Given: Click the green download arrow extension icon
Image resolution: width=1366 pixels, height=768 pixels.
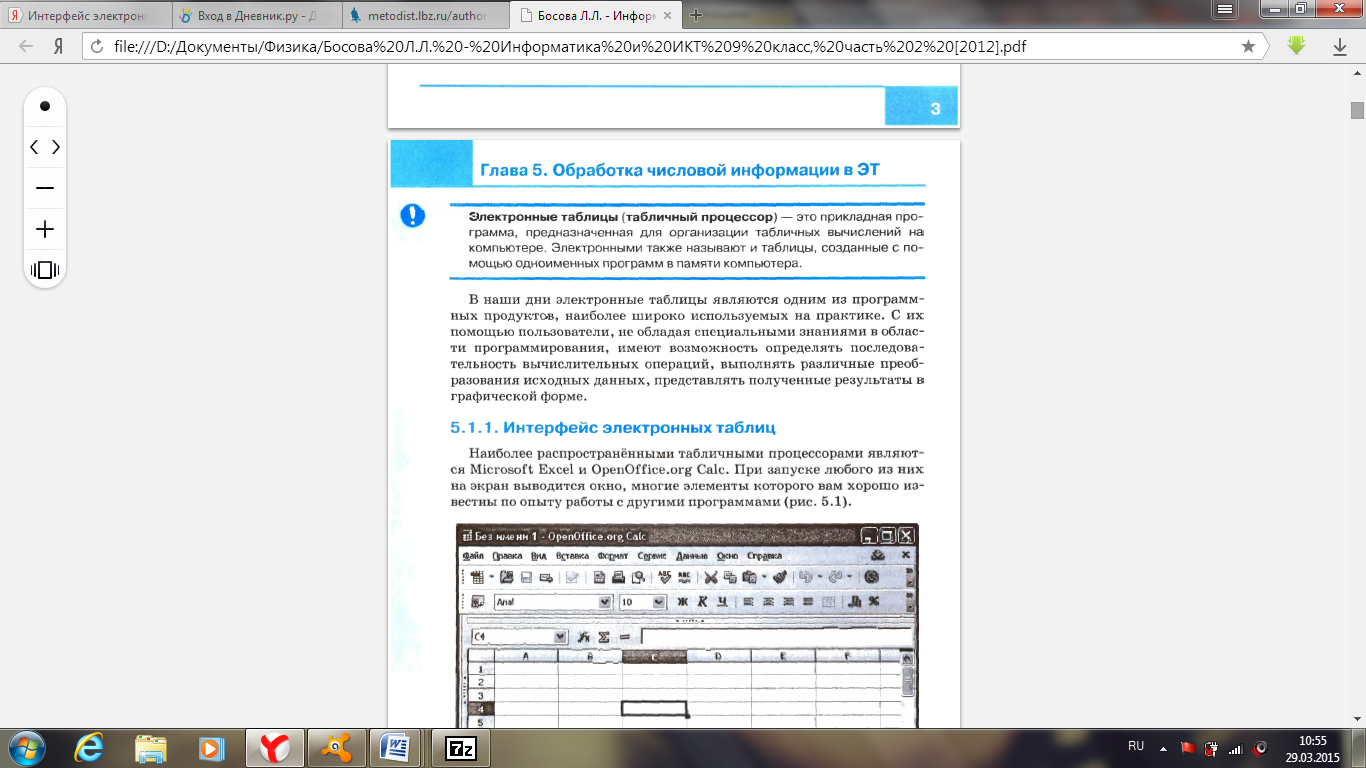Looking at the screenshot, I should [x=1296, y=46].
